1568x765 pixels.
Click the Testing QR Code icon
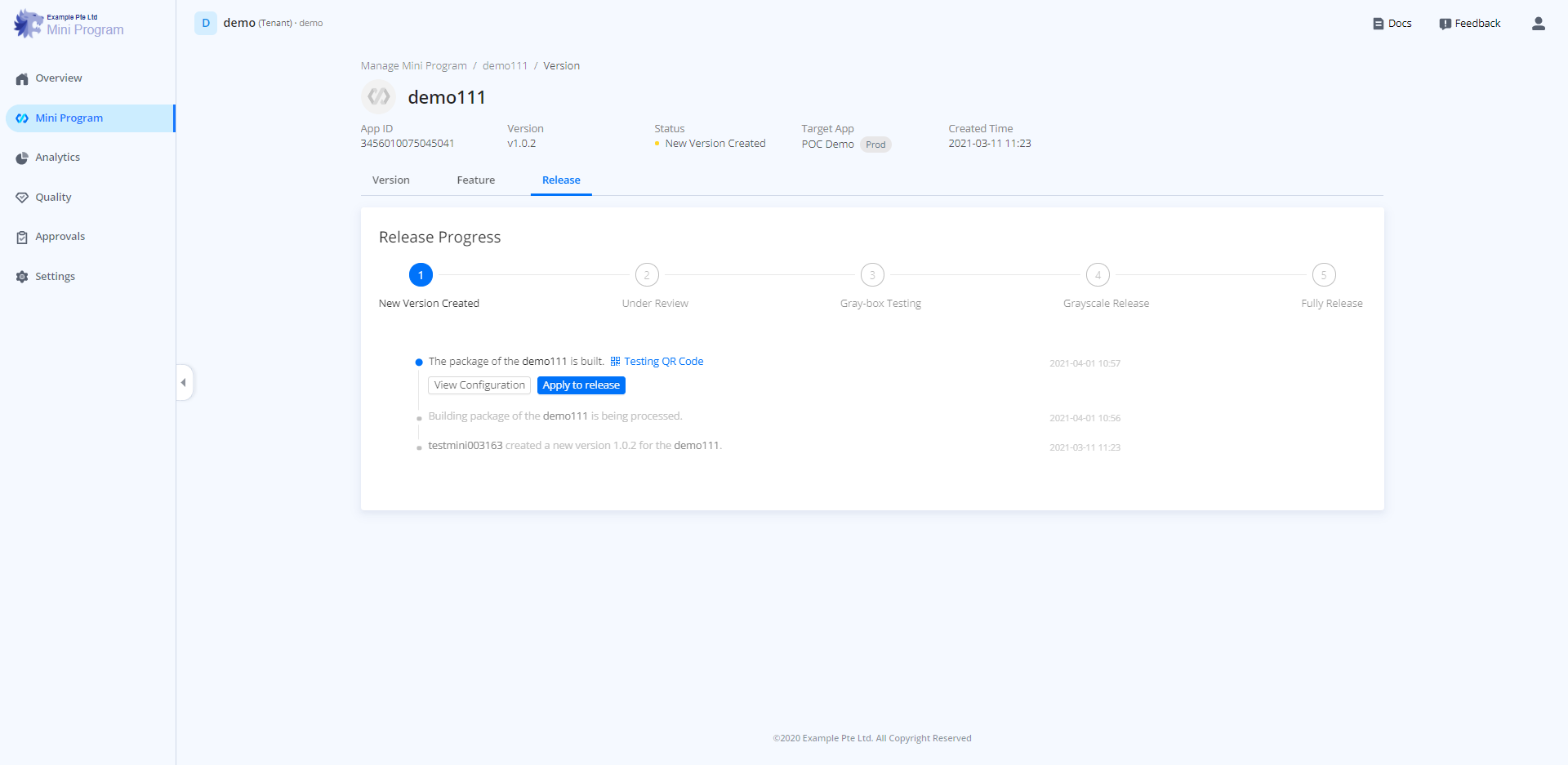[615, 362]
